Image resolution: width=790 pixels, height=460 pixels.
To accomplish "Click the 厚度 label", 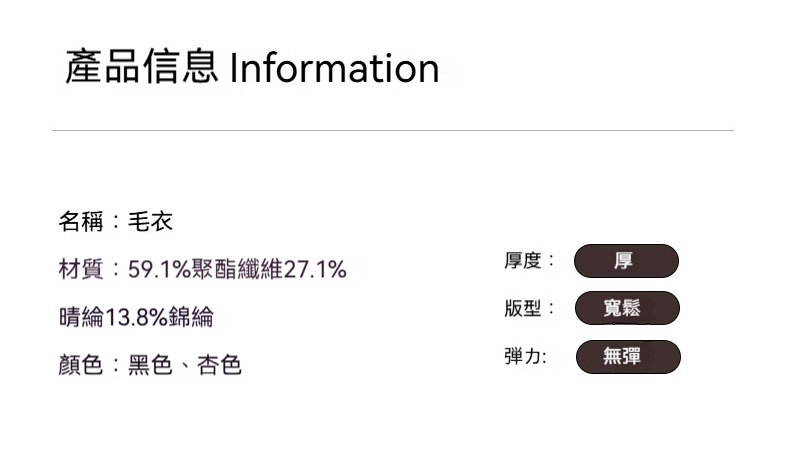I will click(523, 261).
